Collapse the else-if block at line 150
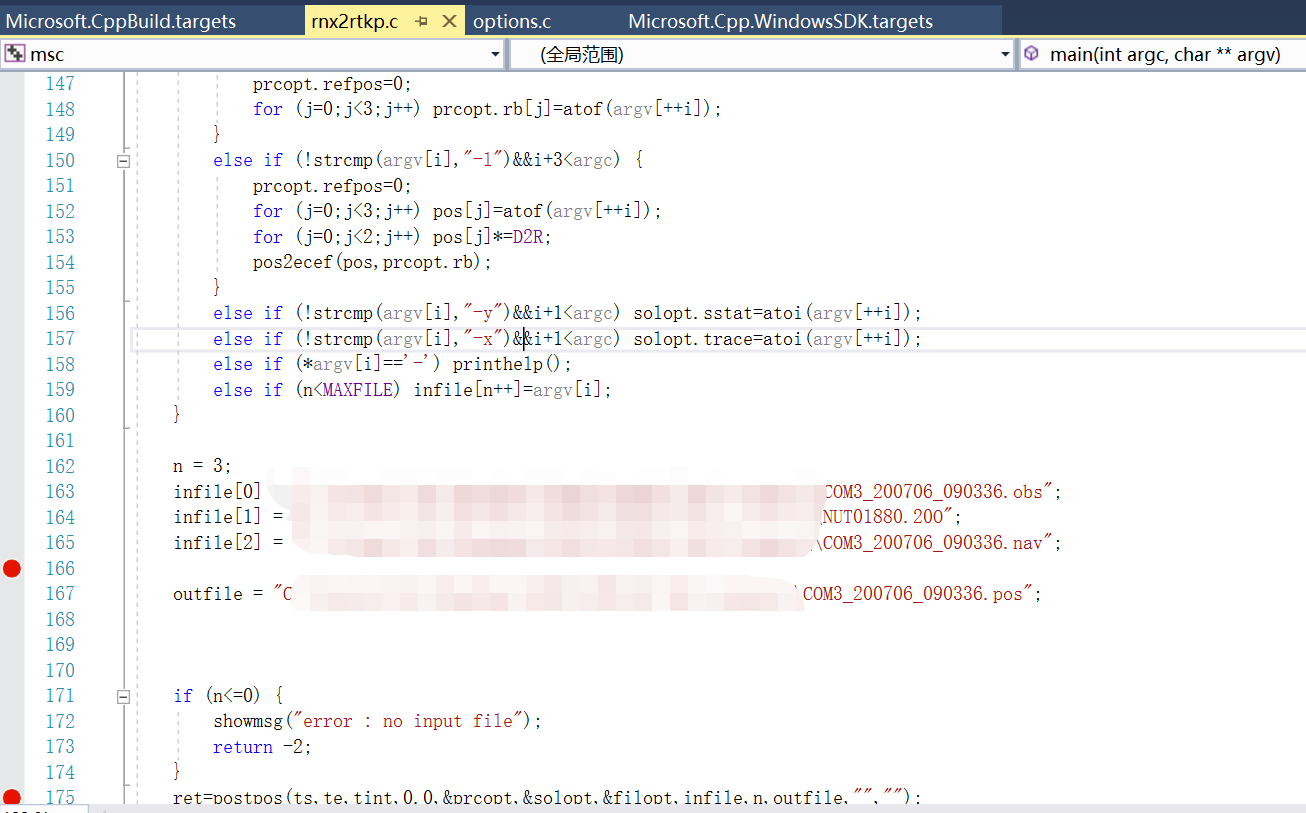Screen dimensions: 1306x813 [124, 160]
